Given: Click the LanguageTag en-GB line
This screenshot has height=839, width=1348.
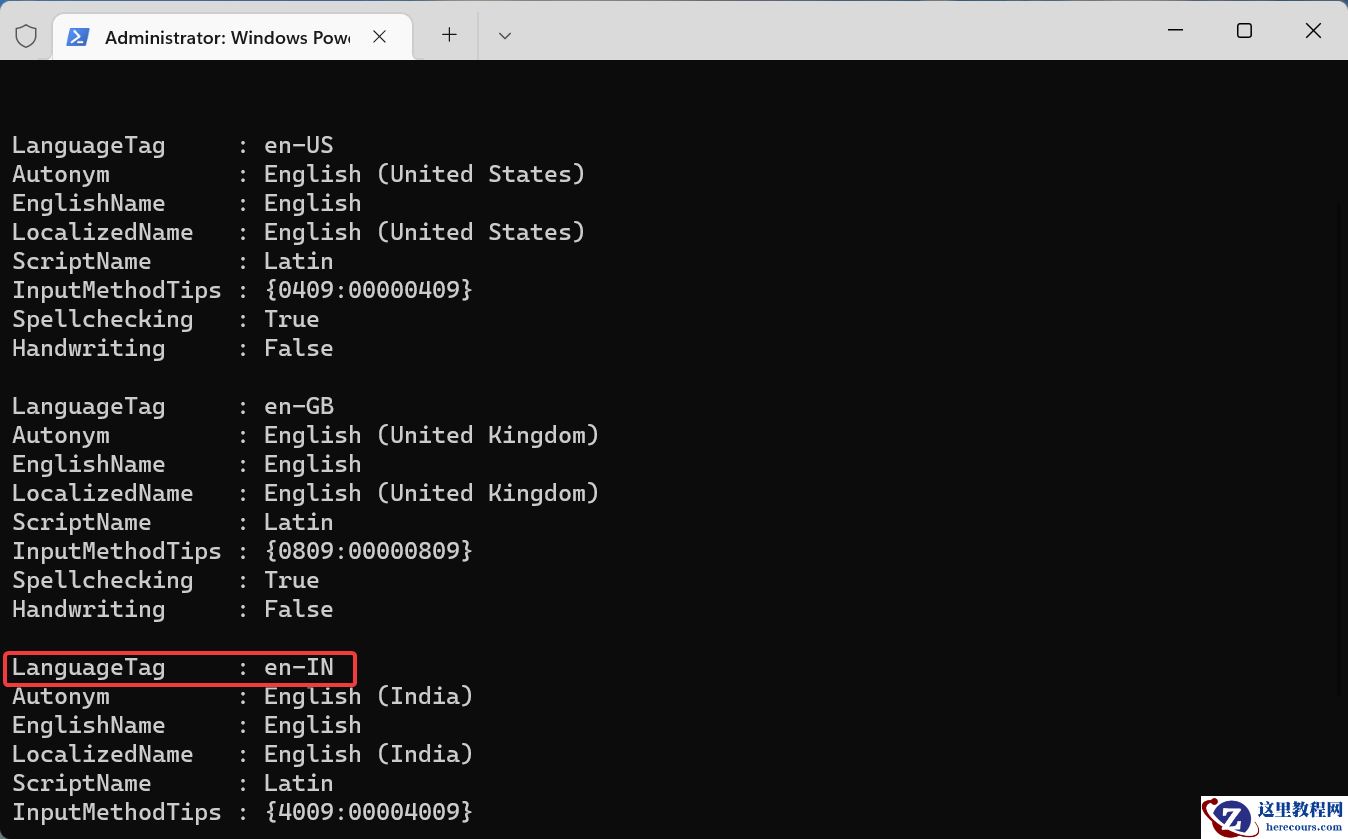Looking at the screenshot, I should coord(173,406).
